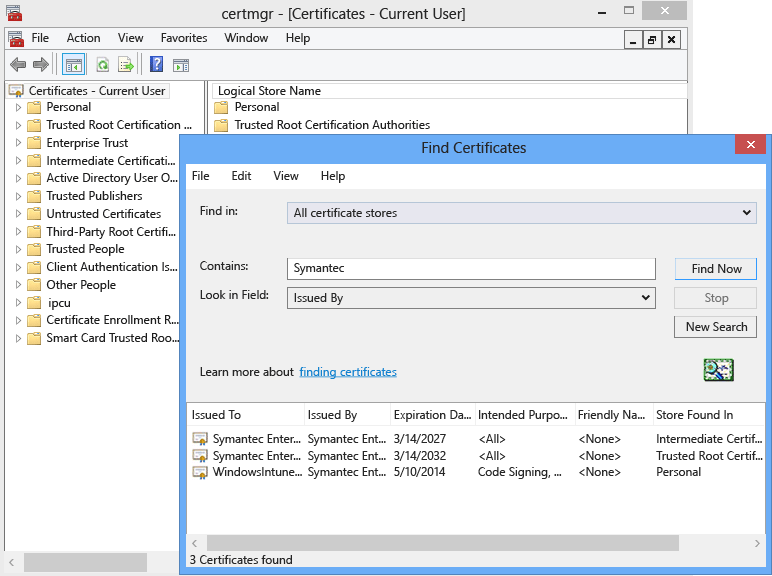Click Logical Store Name column header

pos(450,91)
